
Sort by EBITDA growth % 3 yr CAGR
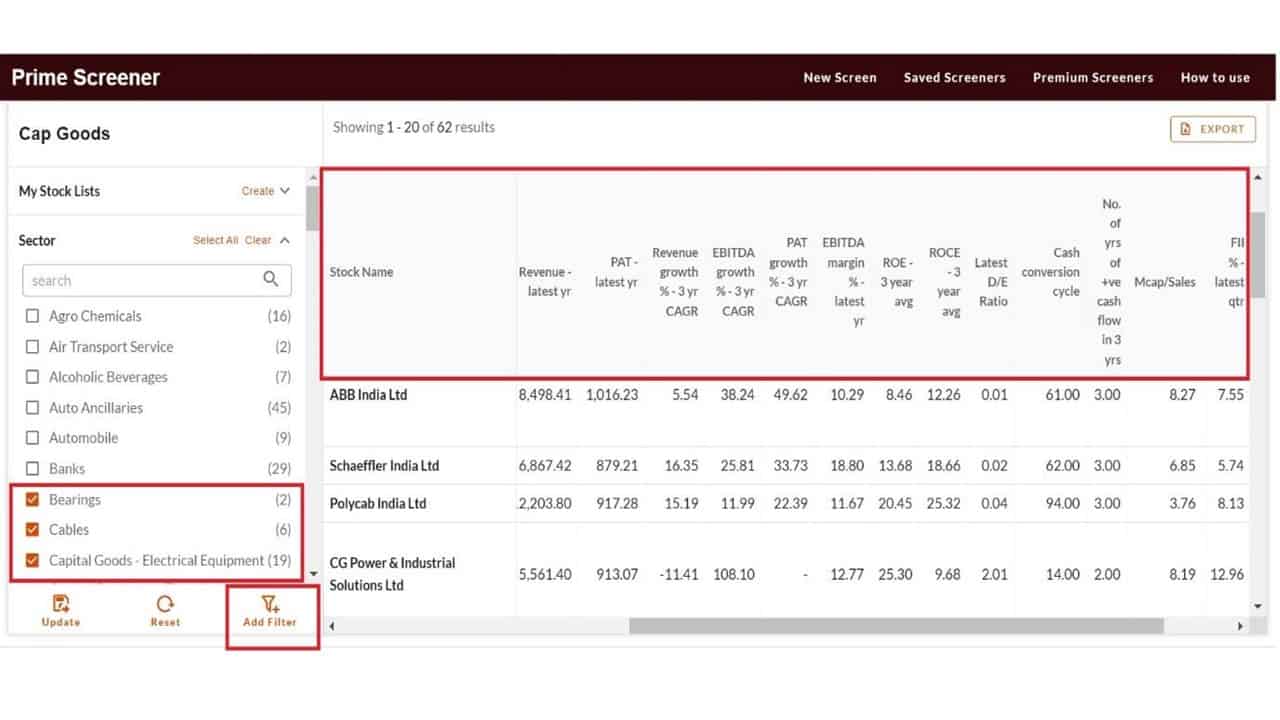(734, 281)
